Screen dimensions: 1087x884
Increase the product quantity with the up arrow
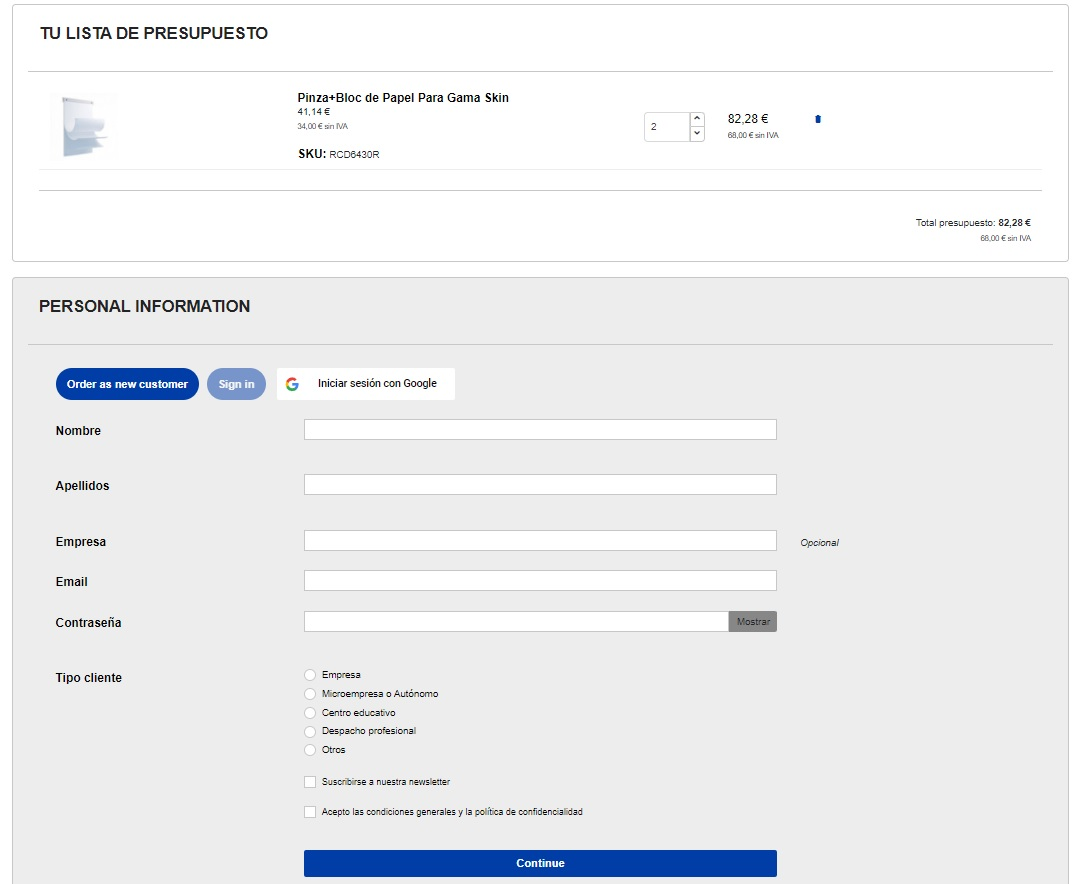[x=697, y=119]
